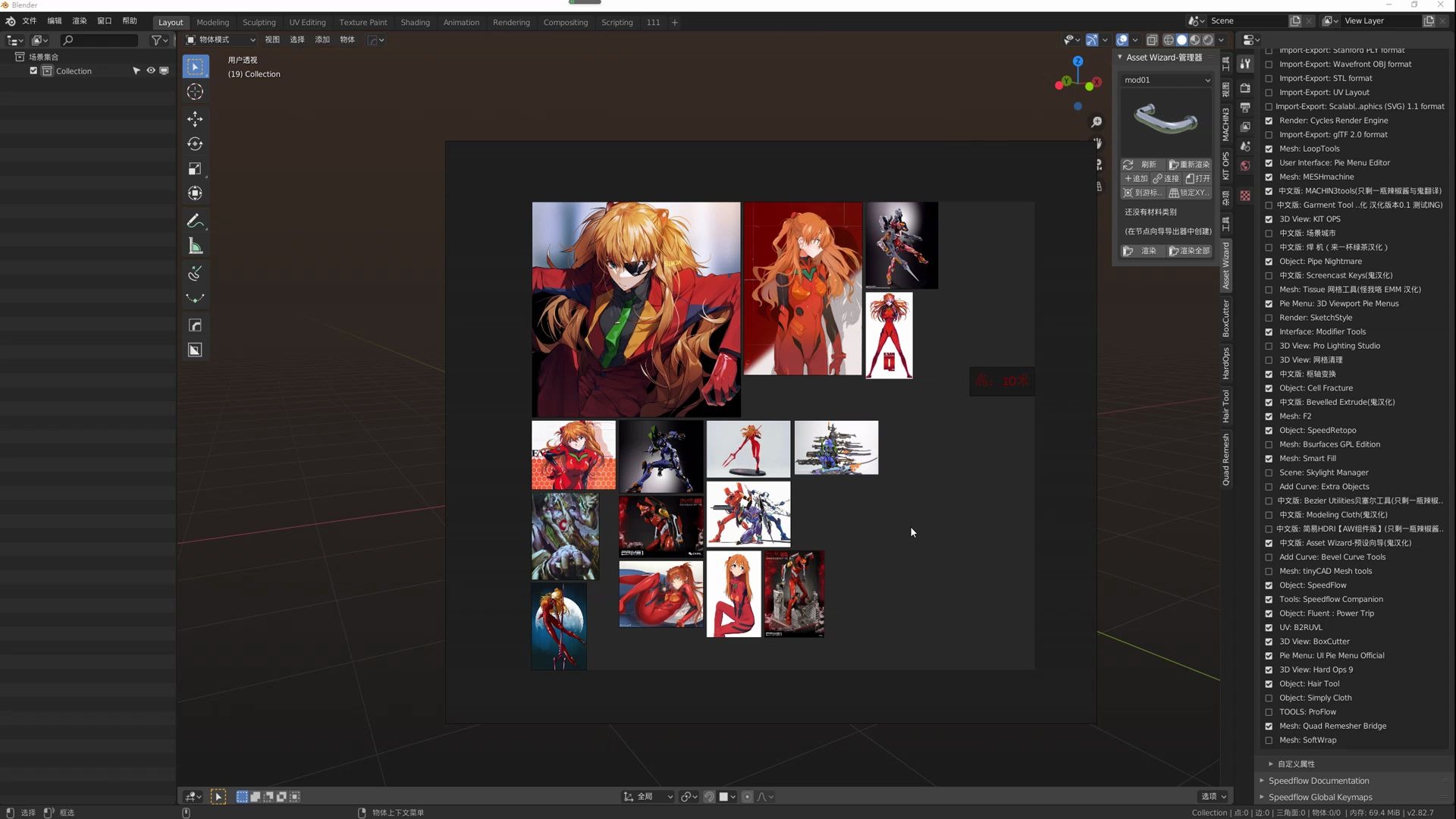The image size is (1456, 819).
Task: Expand Speedflow Documentation section
Action: point(1318,780)
